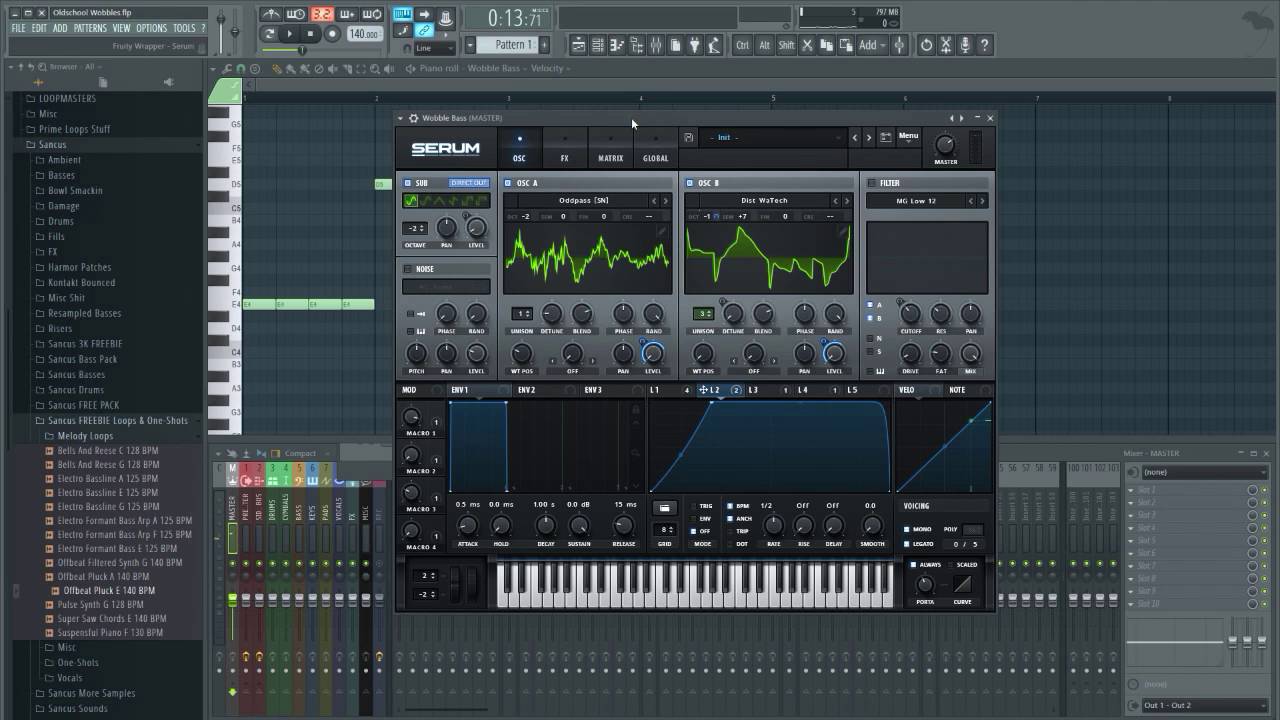
Task: Click the scissors cut icon in toolbar
Action: pos(807,44)
